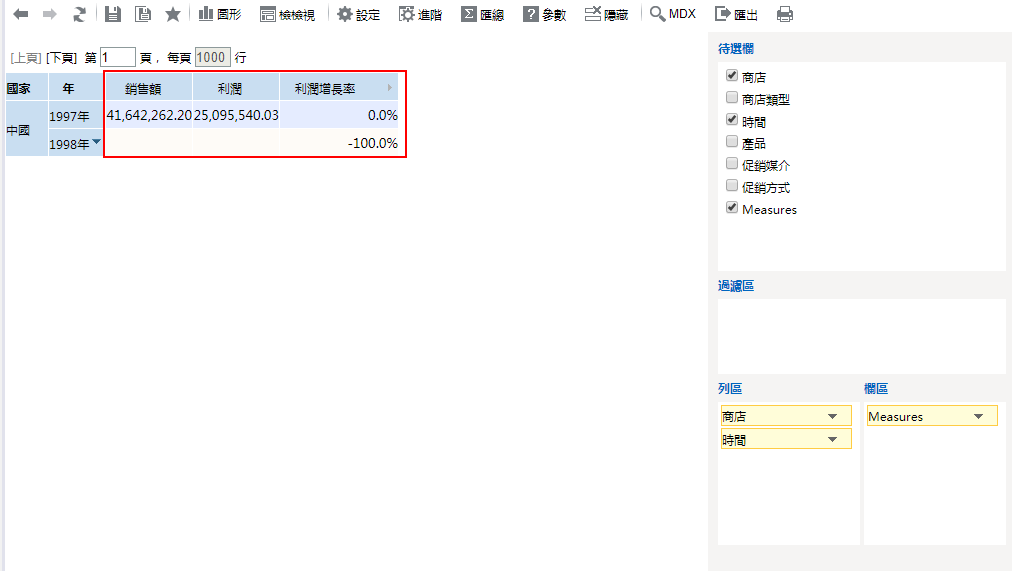Click the page number input field
Viewport: 1012px width, 571px height.
pyautogui.click(x=117, y=57)
